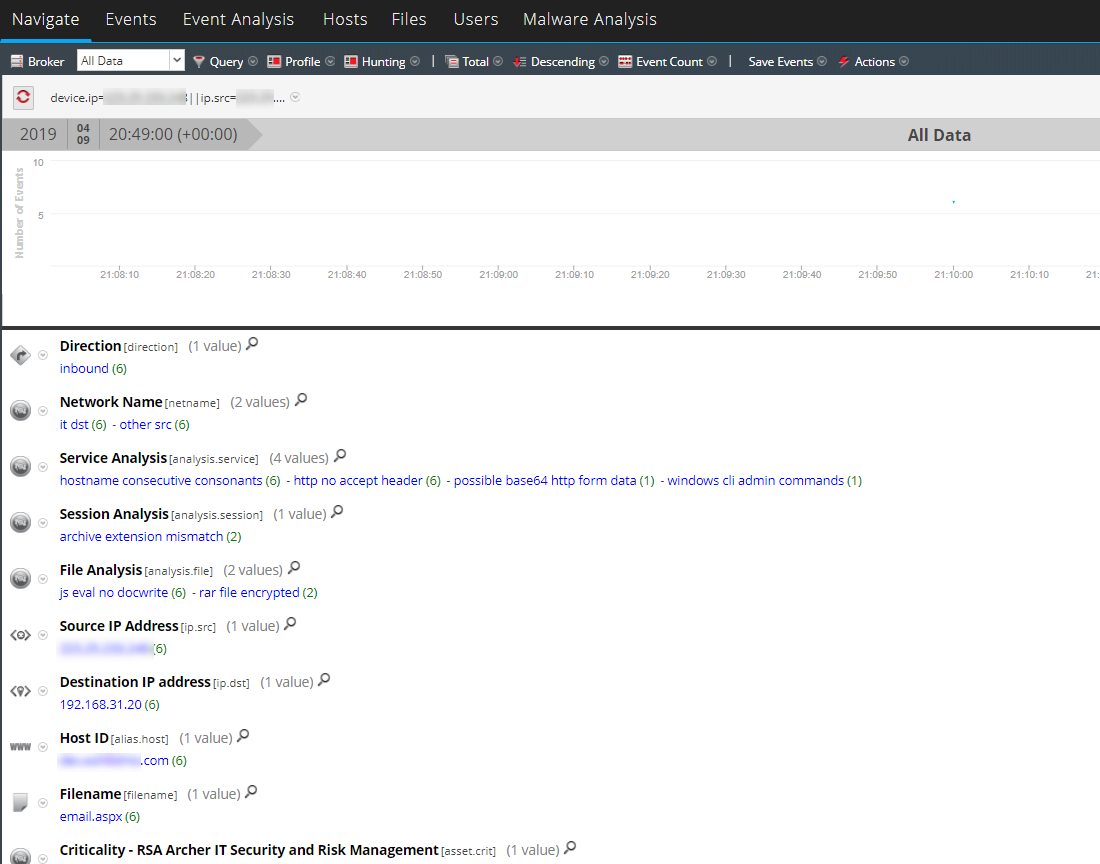Open the Events menu
The image size is (1100, 864).
(130, 19)
